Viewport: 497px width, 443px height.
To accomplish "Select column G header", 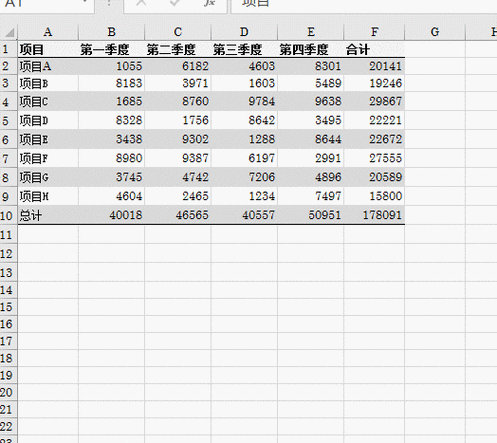I will 435,32.
